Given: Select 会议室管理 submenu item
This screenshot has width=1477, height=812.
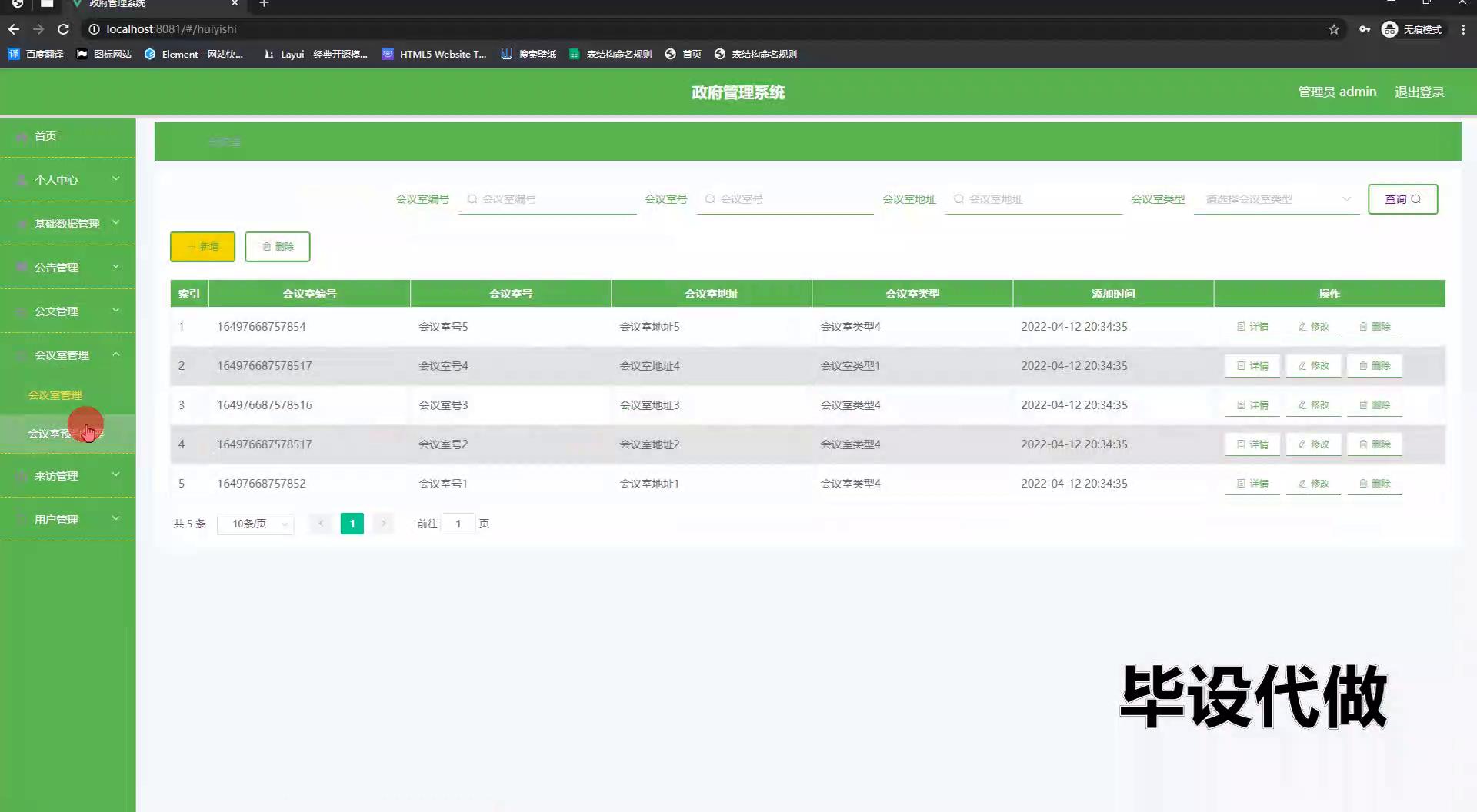Looking at the screenshot, I should (55, 395).
